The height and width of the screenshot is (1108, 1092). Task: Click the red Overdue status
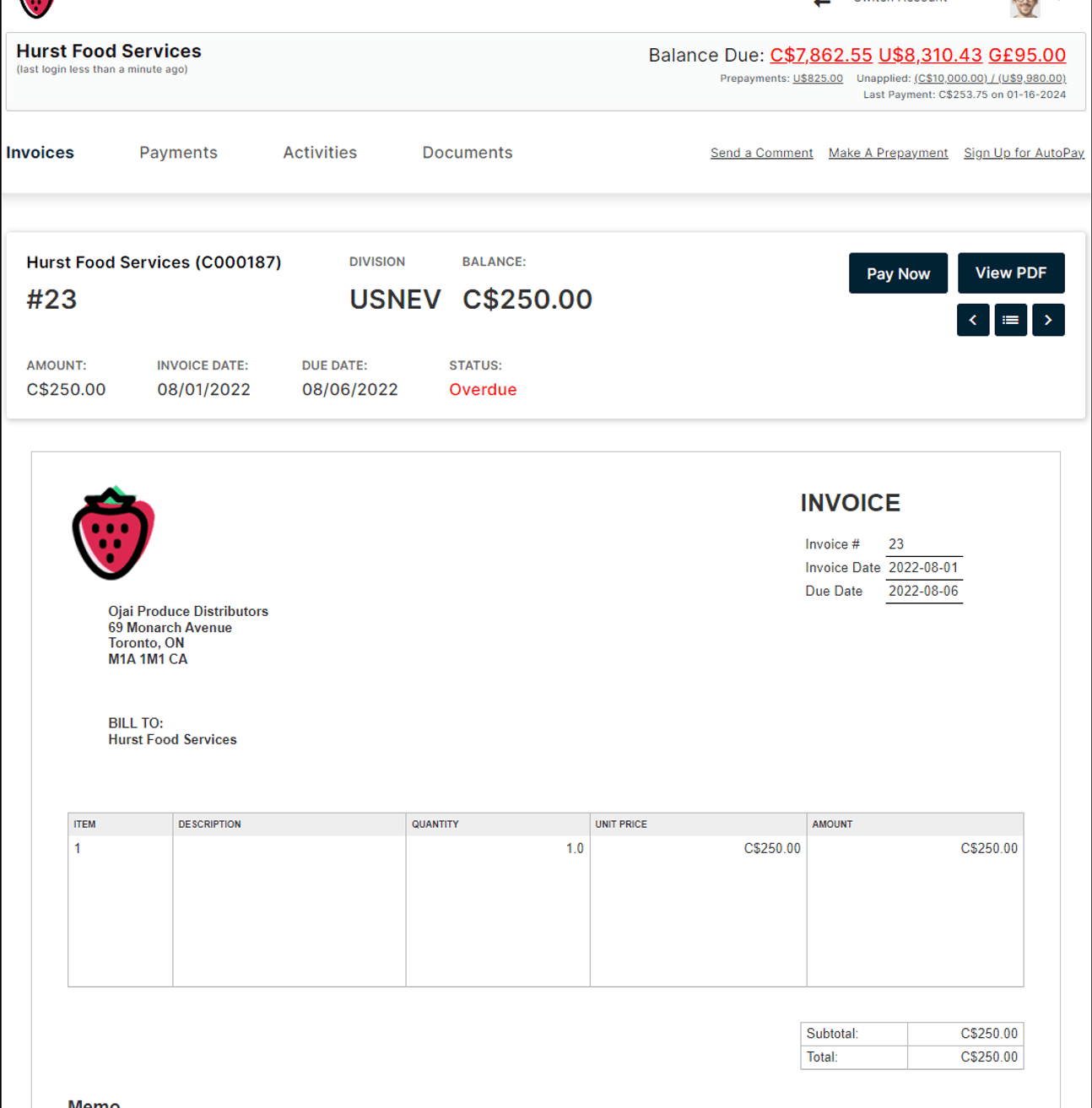pyautogui.click(x=483, y=390)
